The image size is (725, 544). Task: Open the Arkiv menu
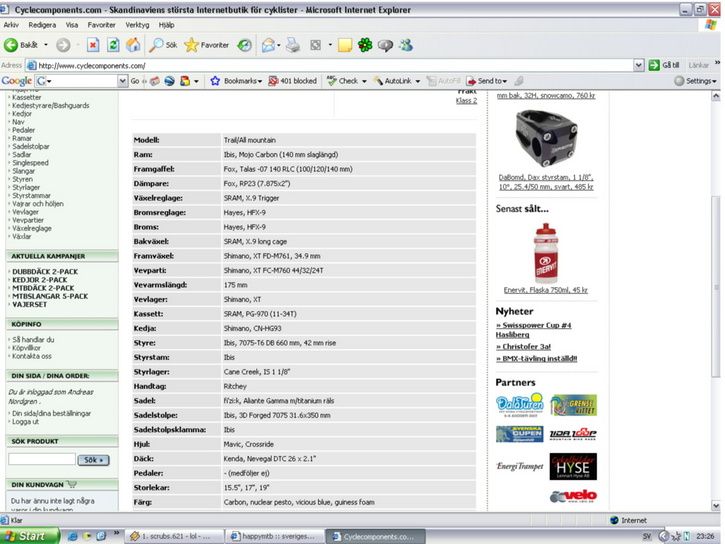point(11,25)
